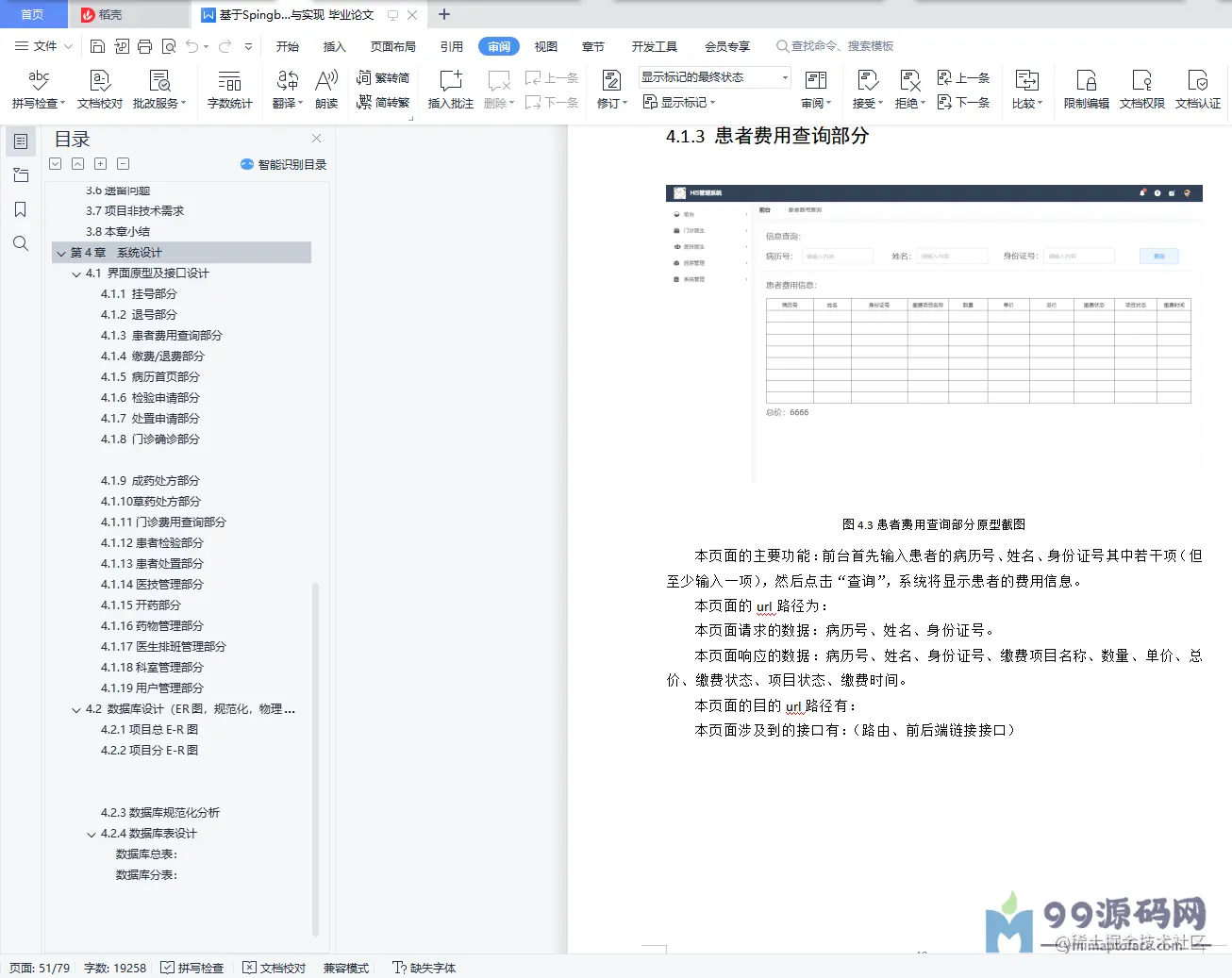The height and width of the screenshot is (978, 1232).
Task: Accept the tracked change
Action: [868, 89]
